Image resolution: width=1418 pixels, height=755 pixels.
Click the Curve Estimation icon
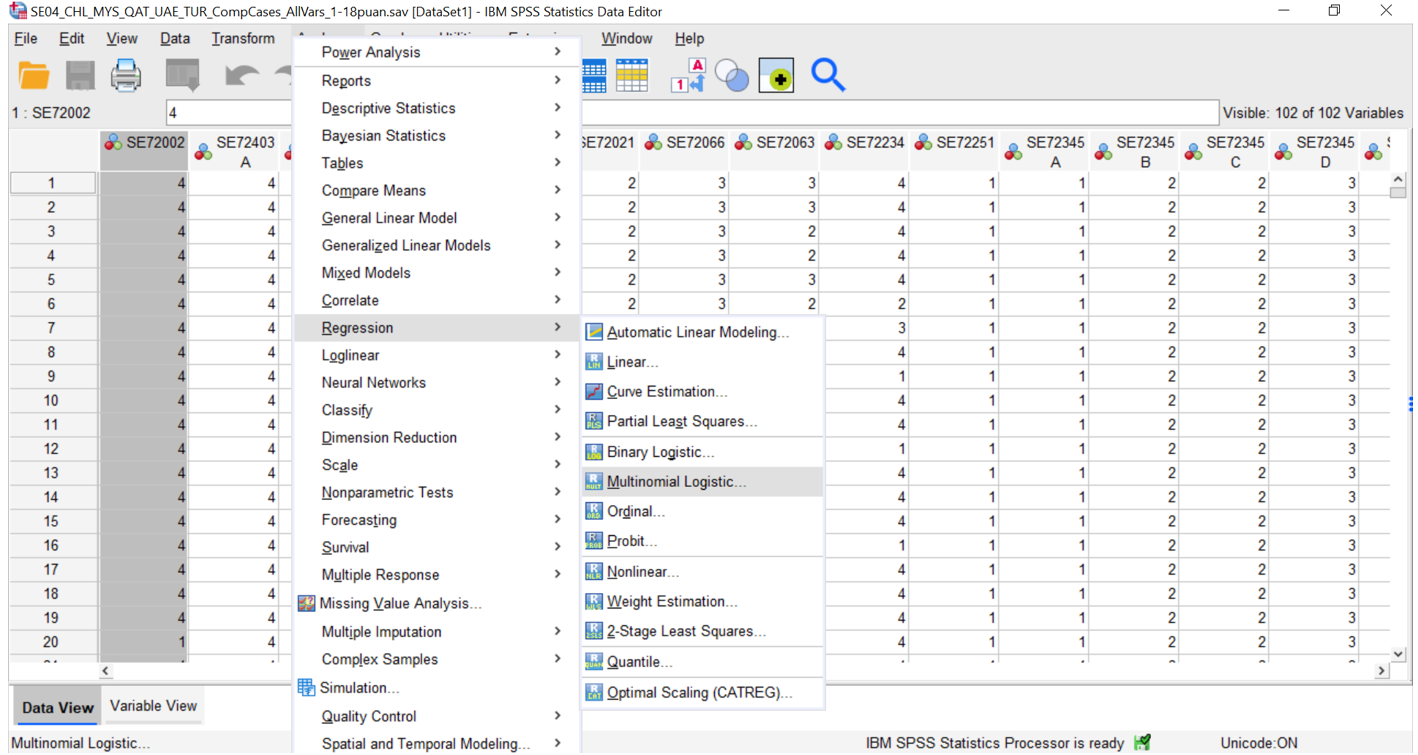click(x=594, y=392)
